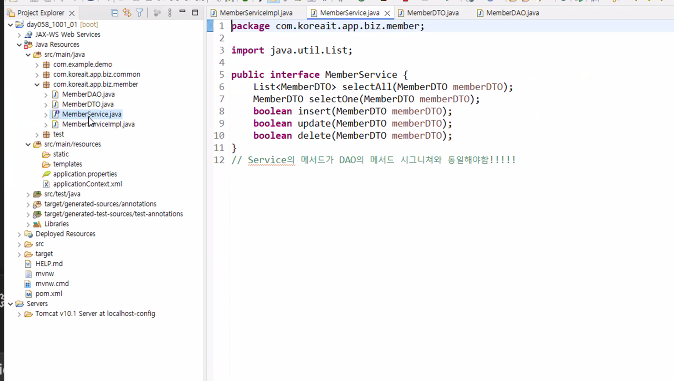This screenshot has width=674, height=381.
Task: Click the day058_1001_01 project icon
Action: [19, 25]
